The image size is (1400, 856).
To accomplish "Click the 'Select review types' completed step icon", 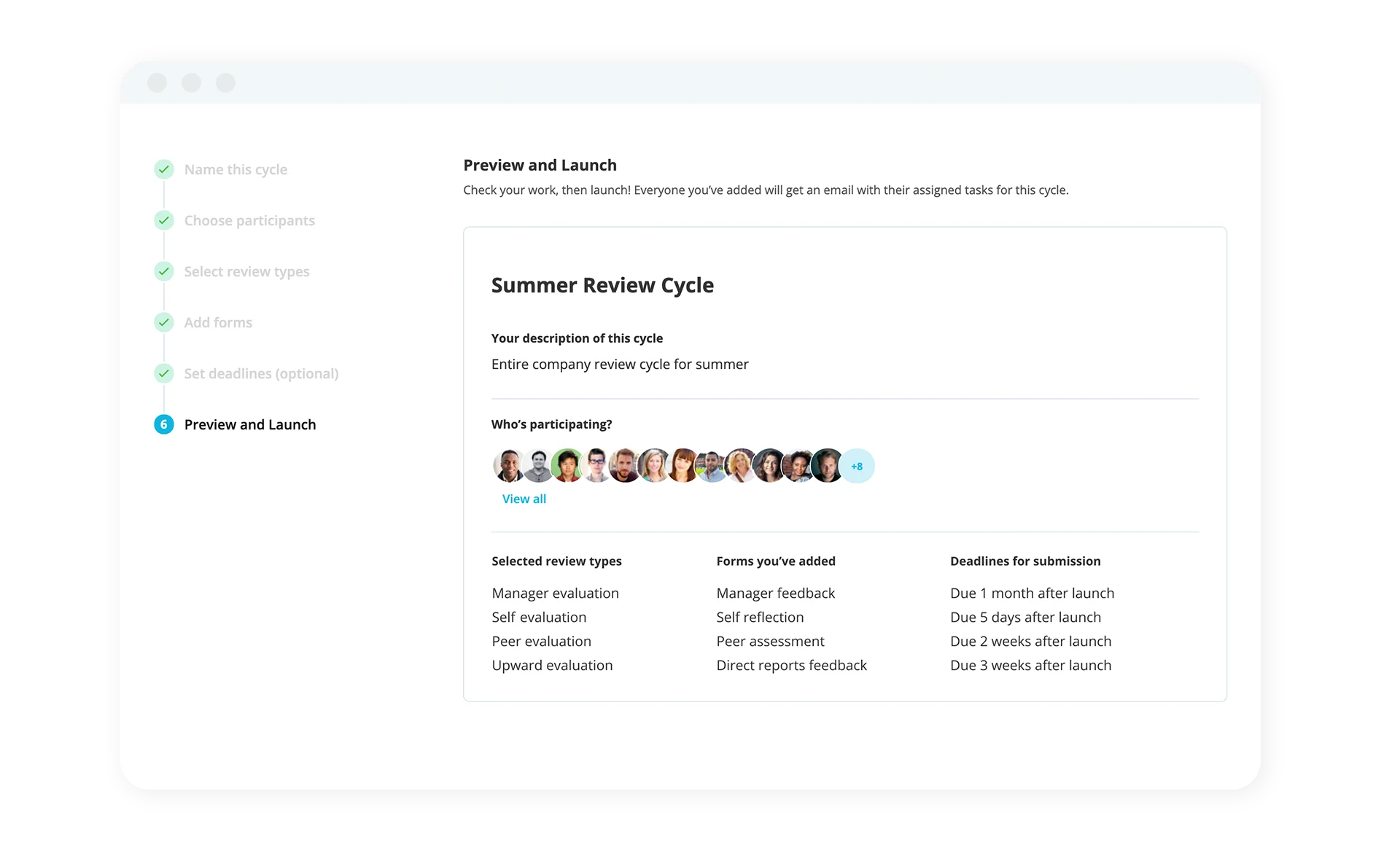I will click(163, 271).
